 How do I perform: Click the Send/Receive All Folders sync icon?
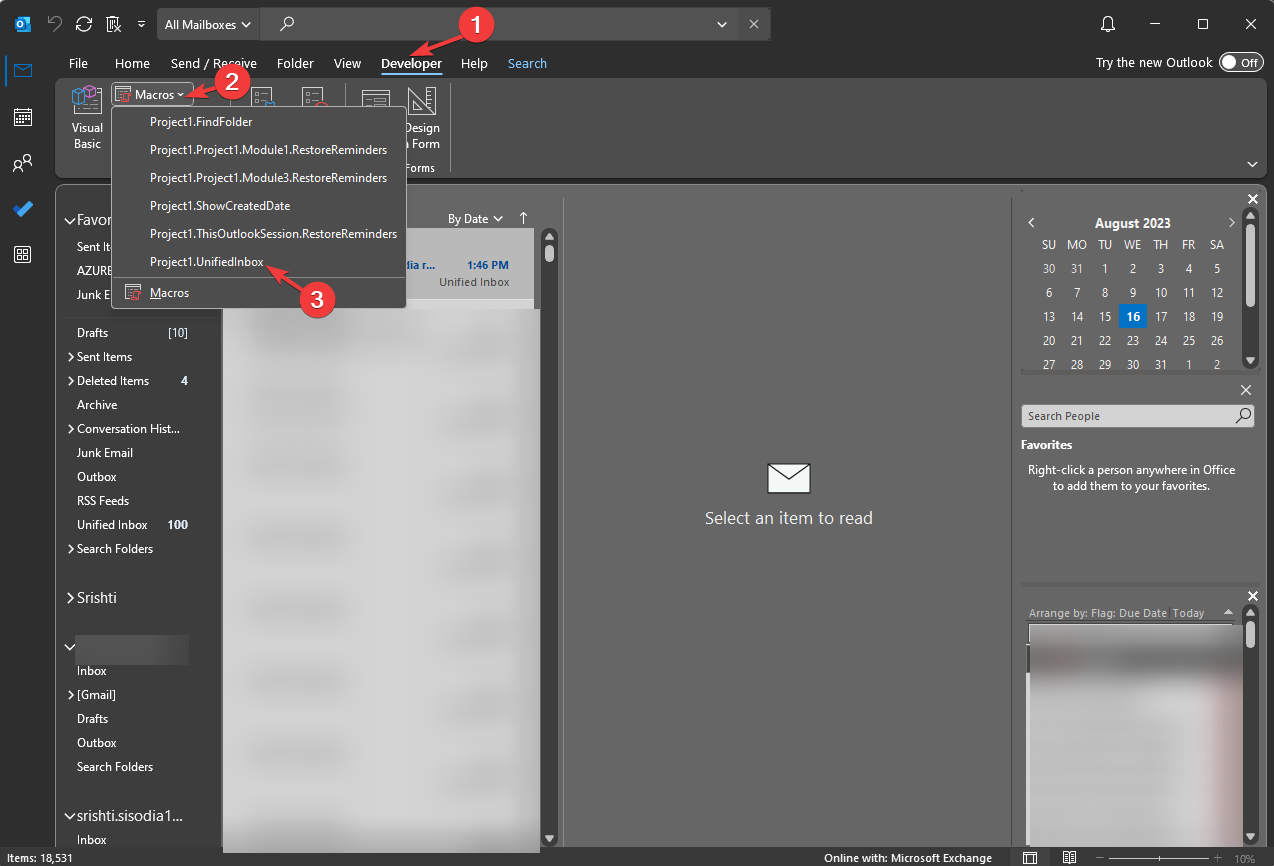[84, 23]
